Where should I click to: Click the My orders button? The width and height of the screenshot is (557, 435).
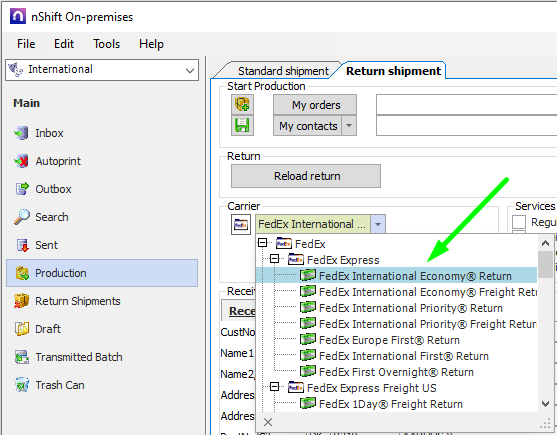pos(315,105)
